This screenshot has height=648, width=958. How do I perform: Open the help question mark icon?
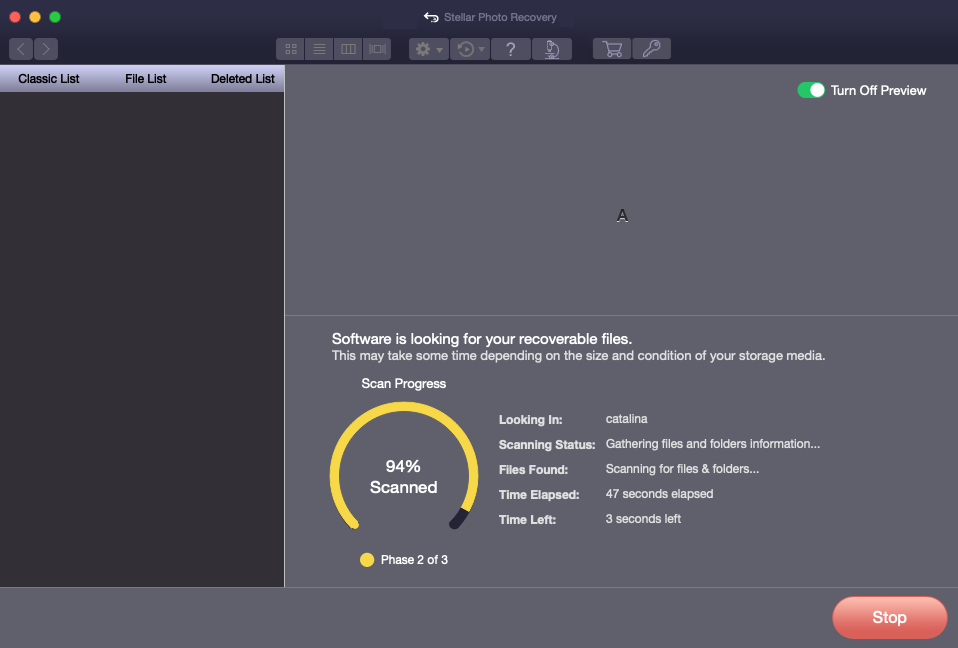[511, 49]
